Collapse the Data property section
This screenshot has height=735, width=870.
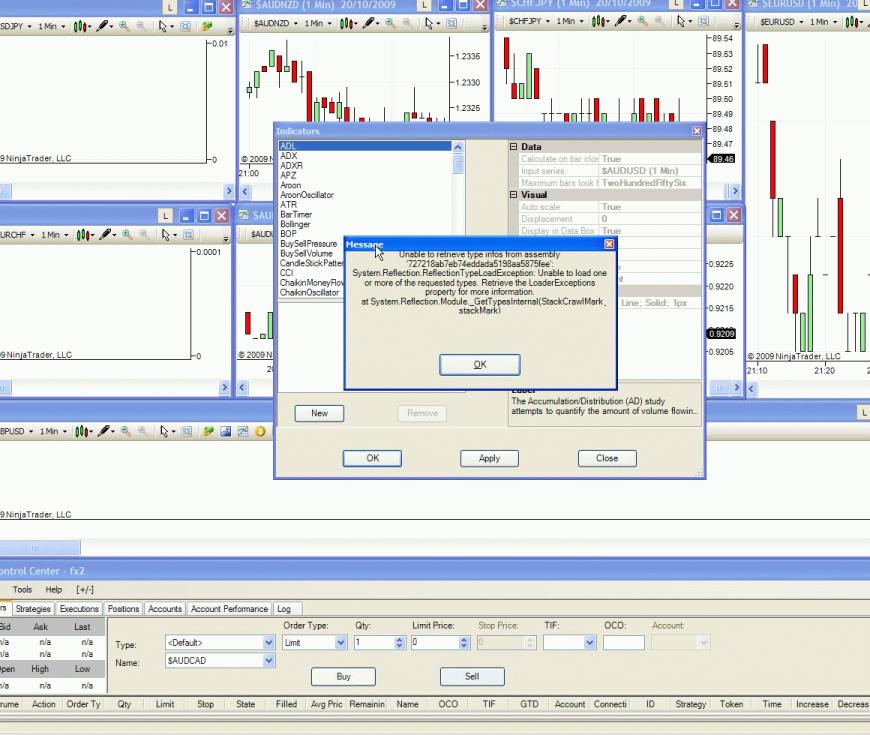click(513, 146)
